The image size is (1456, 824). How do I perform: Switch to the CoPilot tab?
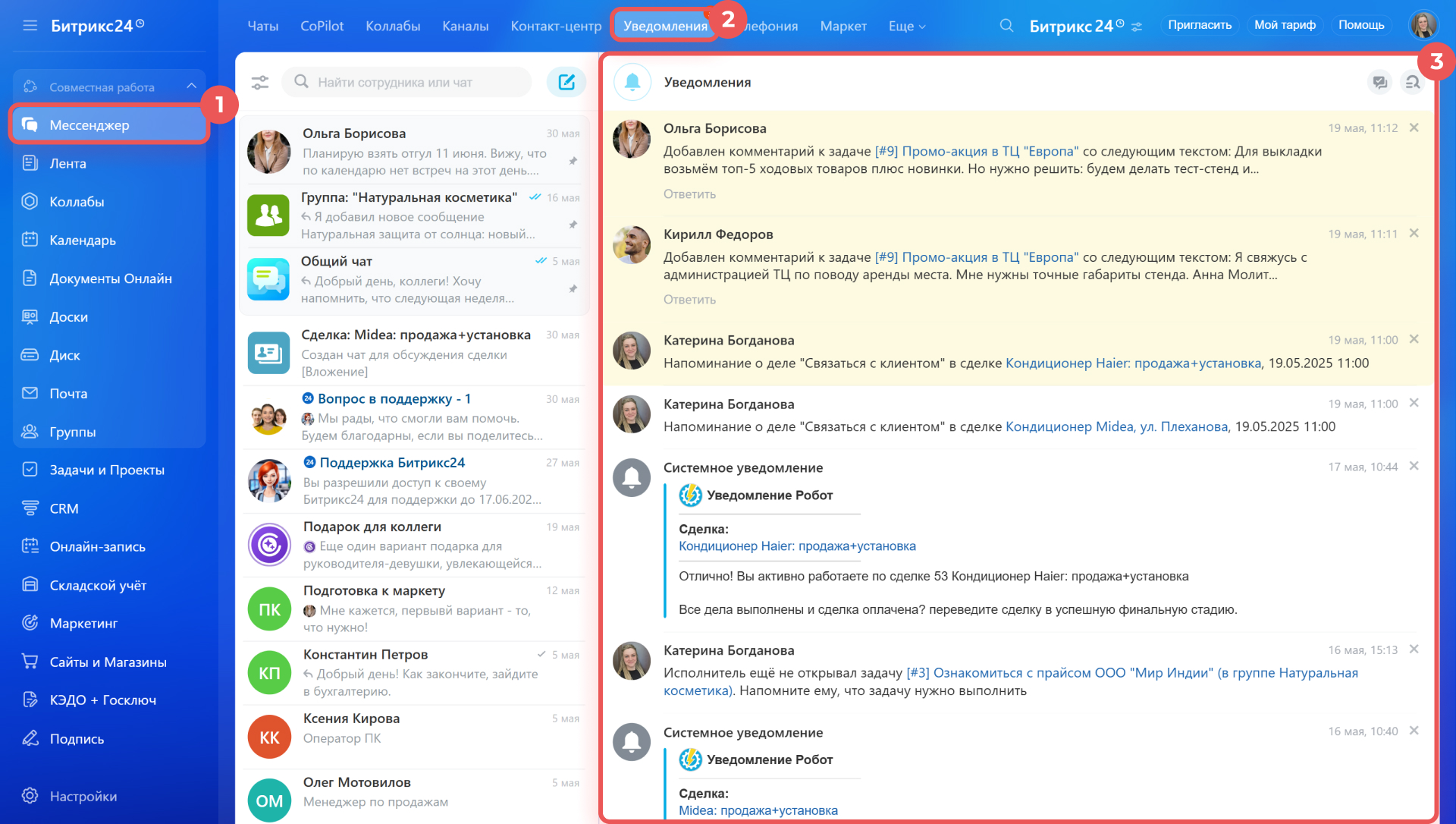coord(322,26)
